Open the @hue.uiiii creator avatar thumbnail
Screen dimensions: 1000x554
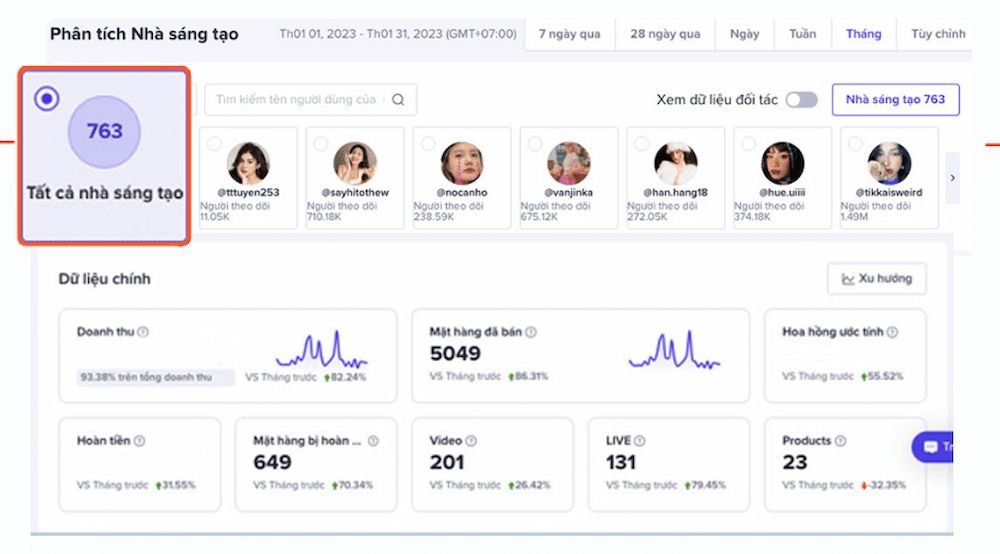coord(782,163)
